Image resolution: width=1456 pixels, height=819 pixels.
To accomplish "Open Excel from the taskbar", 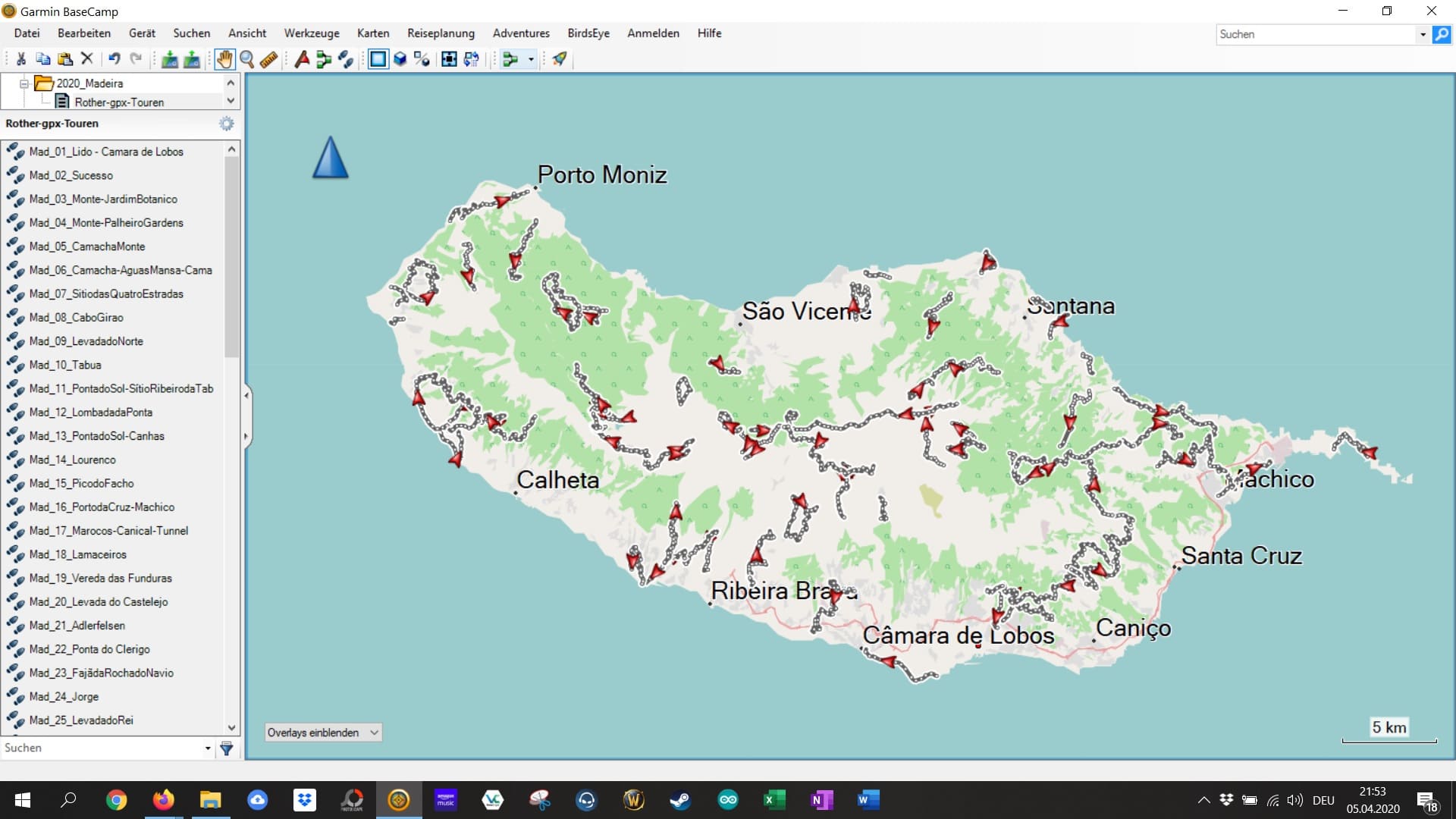I will coord(773,800).
